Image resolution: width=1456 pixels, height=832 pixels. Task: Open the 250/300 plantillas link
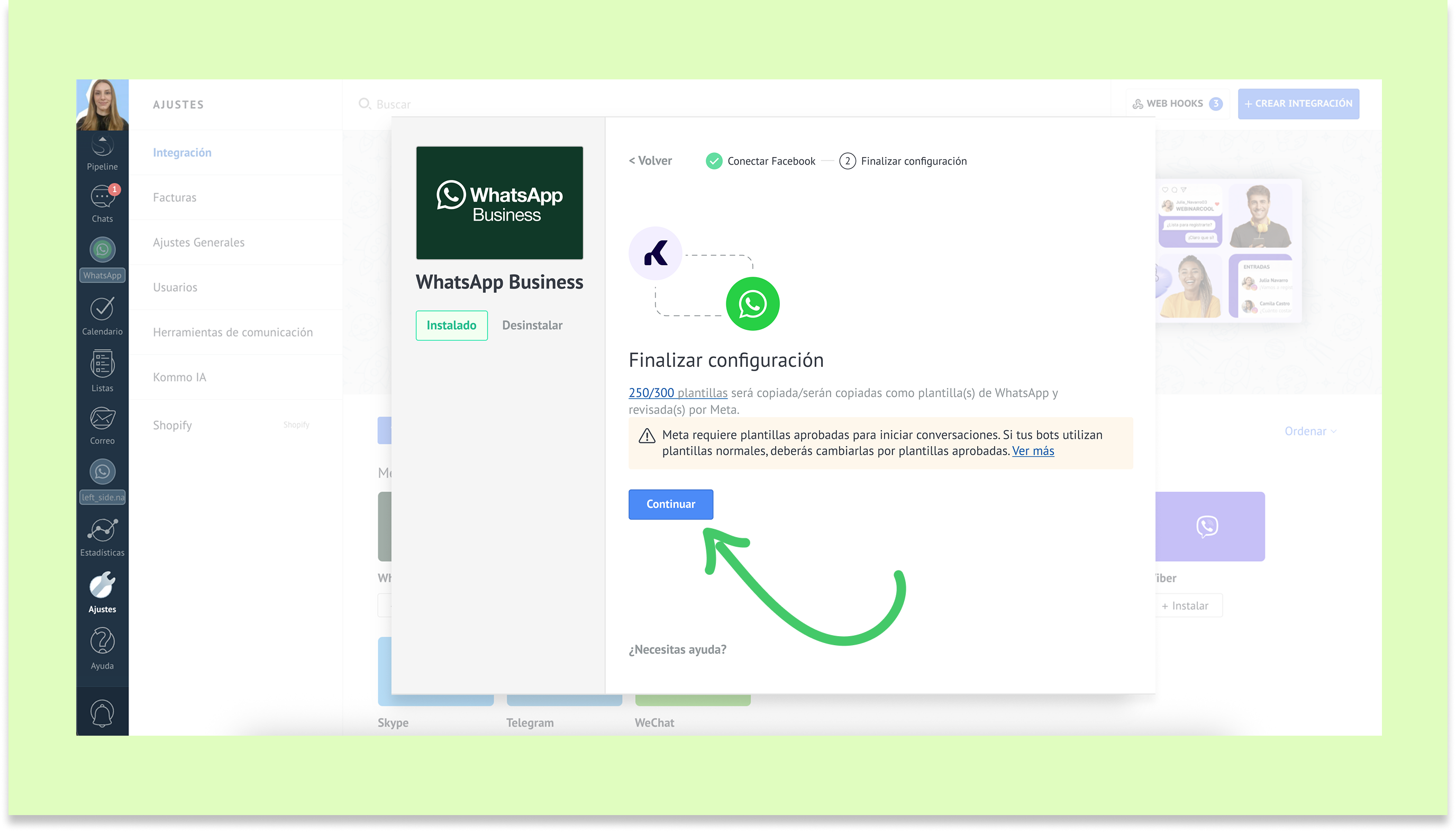677,393
